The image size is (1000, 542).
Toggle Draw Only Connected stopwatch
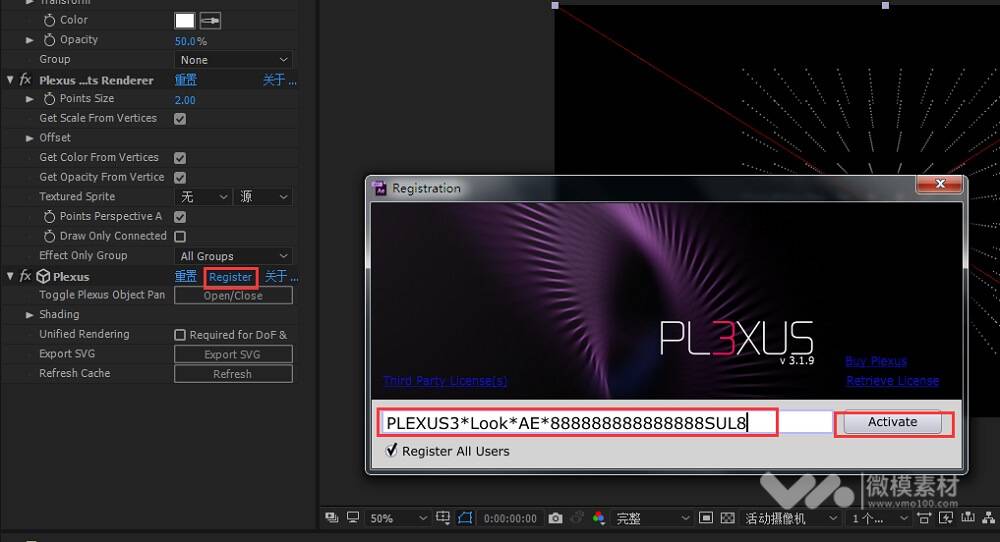pos(49,237)
